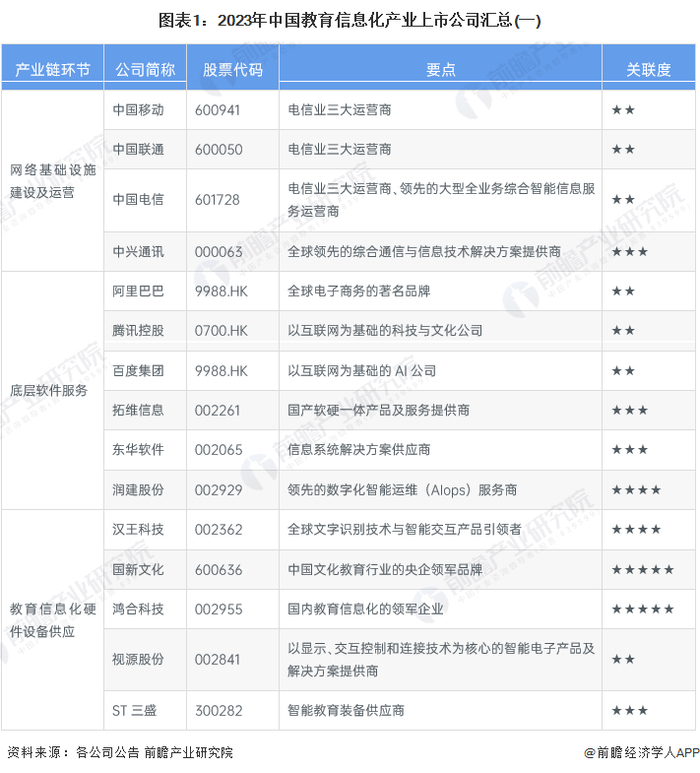Click company name '视源股份'
Viewport: 700px width, 773px height.
(x=138, y=660)
